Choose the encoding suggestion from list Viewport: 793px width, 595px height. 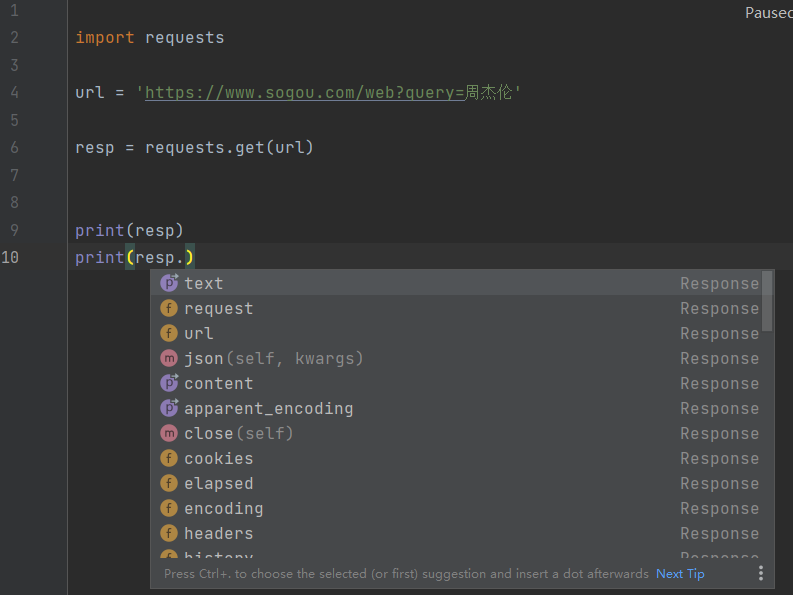click(x=223, y=508)
